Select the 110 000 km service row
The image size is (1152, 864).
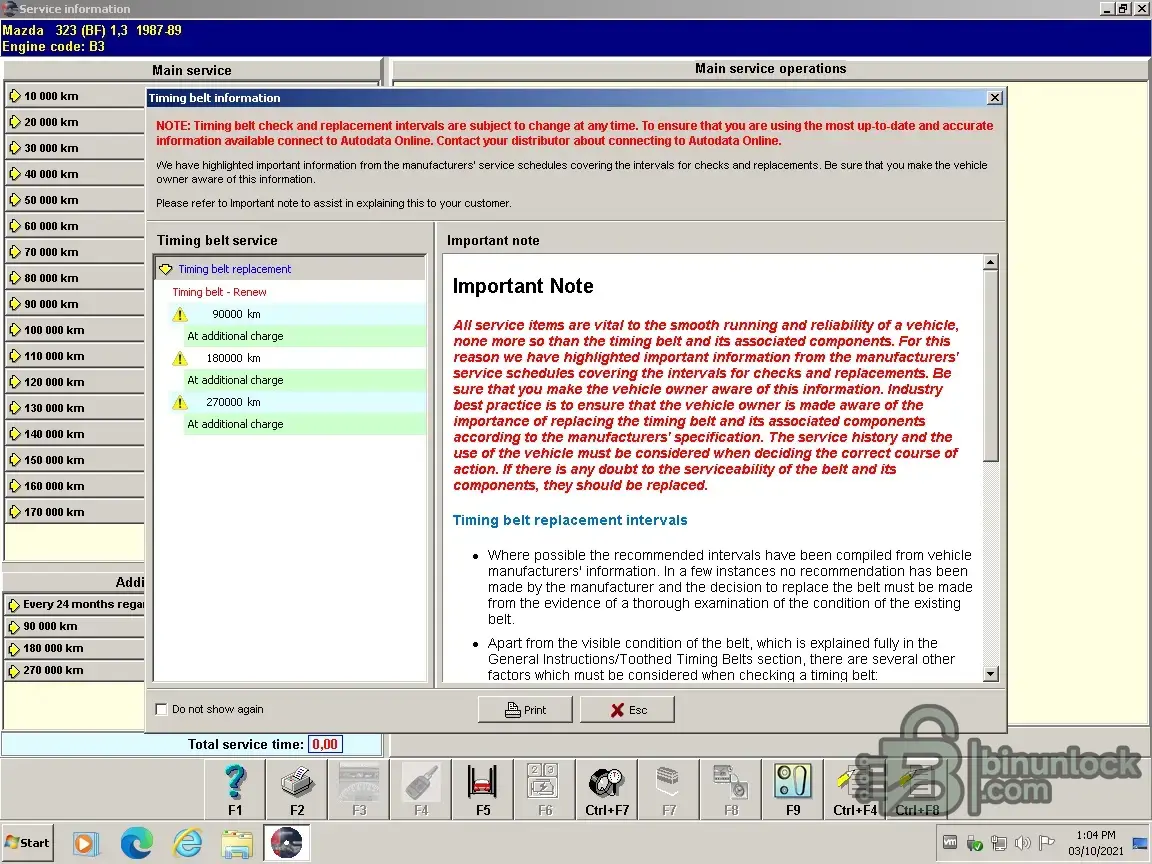pyautogui.click(x=75, y=356)
